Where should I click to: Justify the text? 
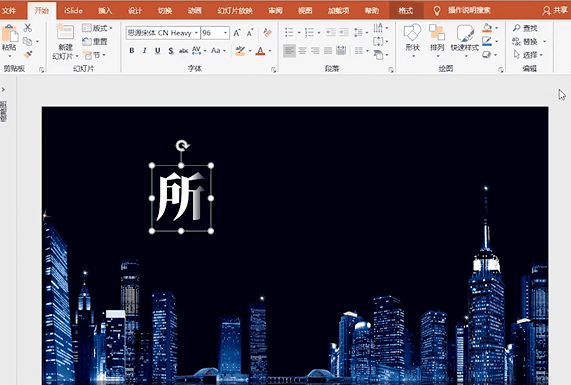tap(328, 51)
